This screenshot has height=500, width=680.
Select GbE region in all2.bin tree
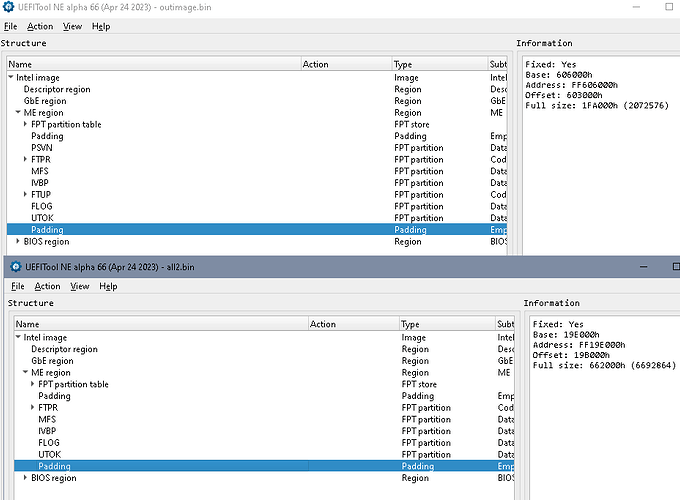[52, 361]
